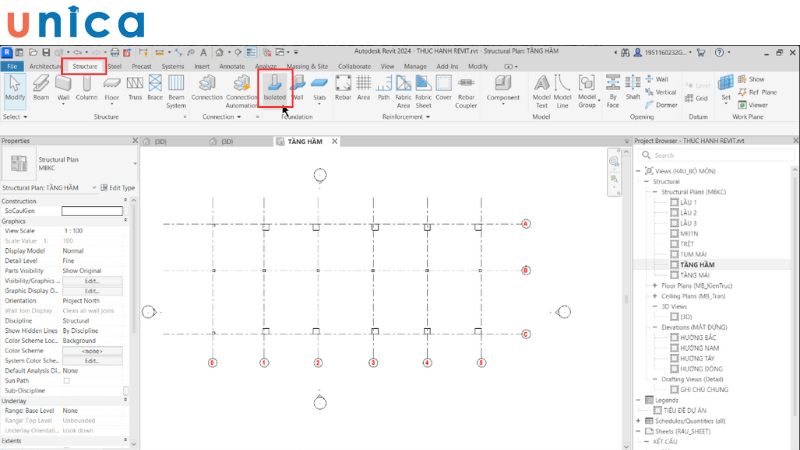Screen dimensions: 800x450
Task: Select the Beam tool
Action: click(x=41, y=88)
